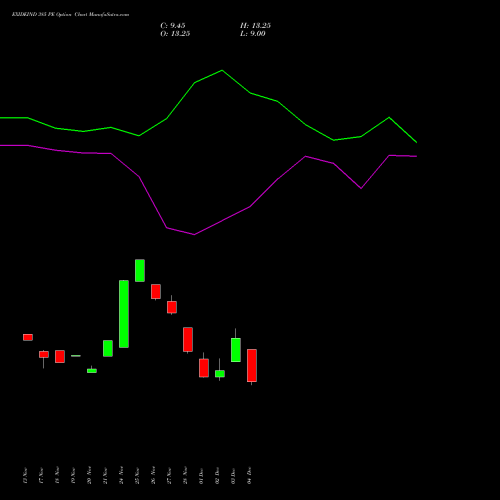Click the 26 Nov date axis label
Screen dimensions: 500x500
click(153, 476)
